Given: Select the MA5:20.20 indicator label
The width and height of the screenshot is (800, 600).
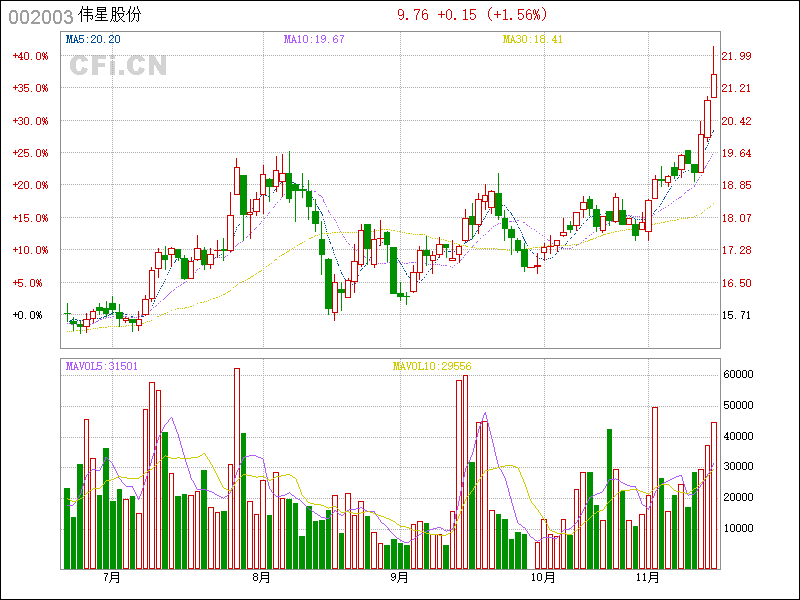Looking at the screenshot, I should coord(93,39).
